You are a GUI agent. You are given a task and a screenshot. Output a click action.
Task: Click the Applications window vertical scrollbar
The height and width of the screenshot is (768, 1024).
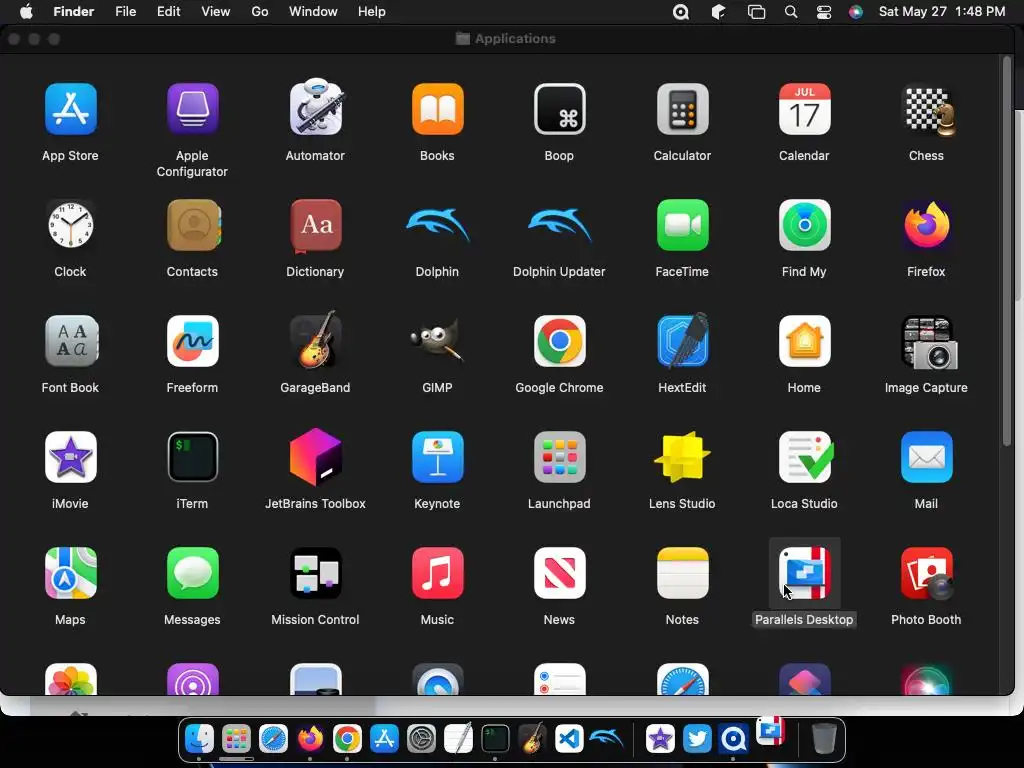[x=1007, y=251]
